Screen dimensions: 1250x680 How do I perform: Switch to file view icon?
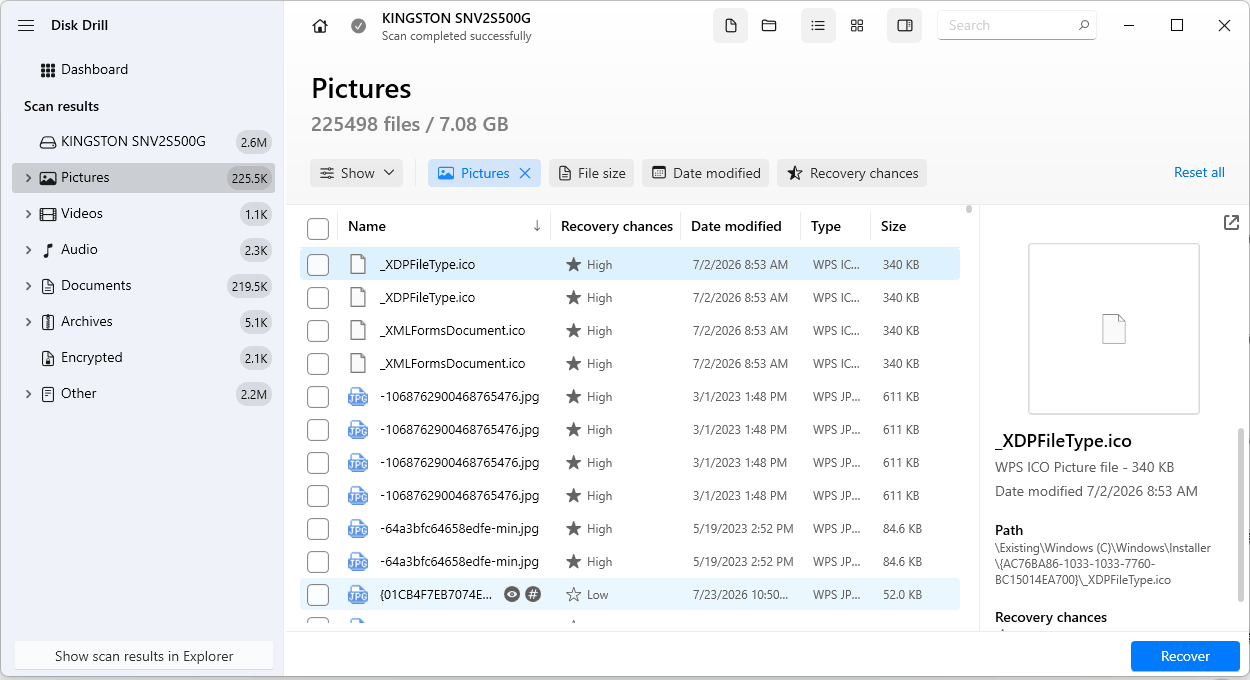(x=730, y=26)
